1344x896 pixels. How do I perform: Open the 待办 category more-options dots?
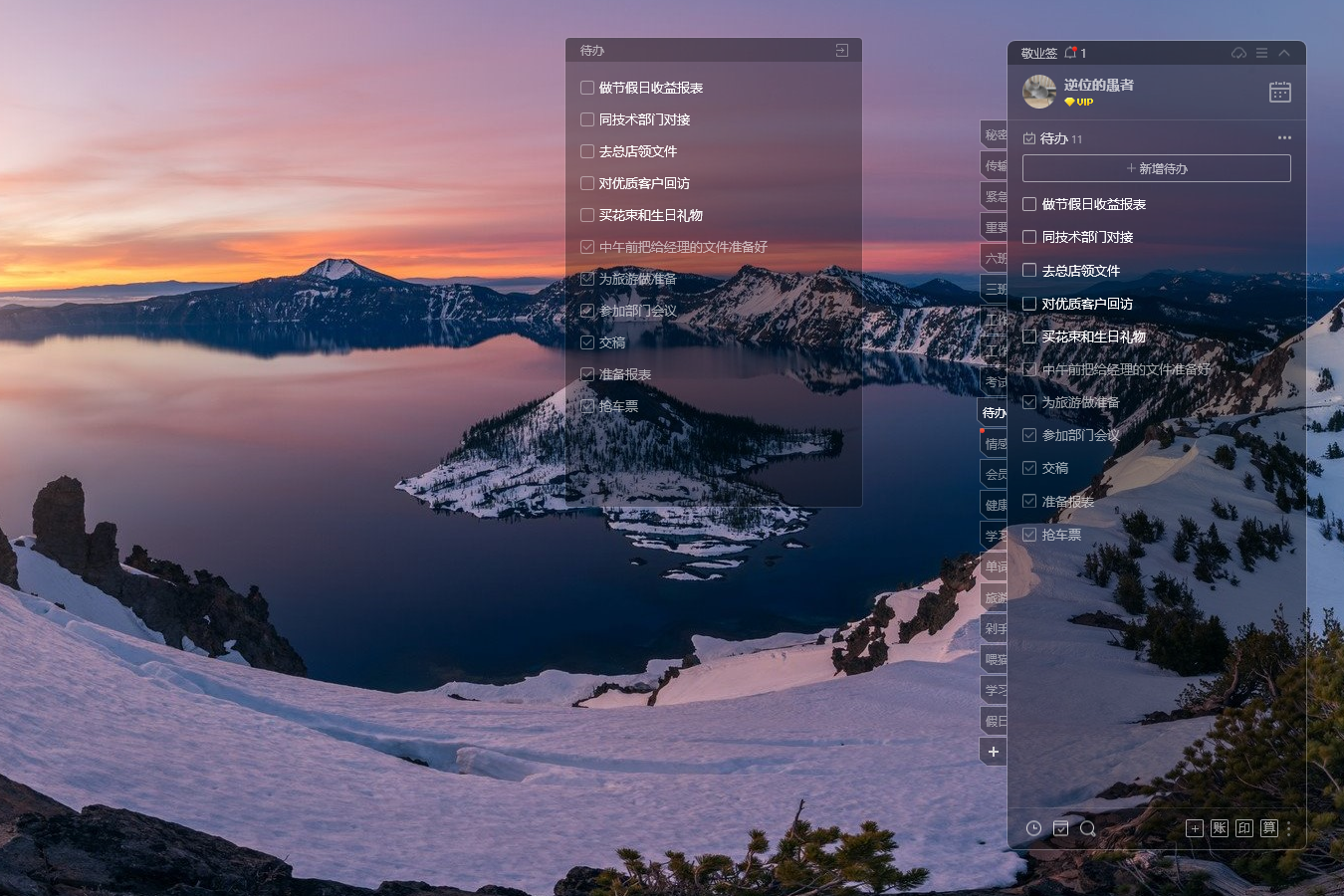1284,137
